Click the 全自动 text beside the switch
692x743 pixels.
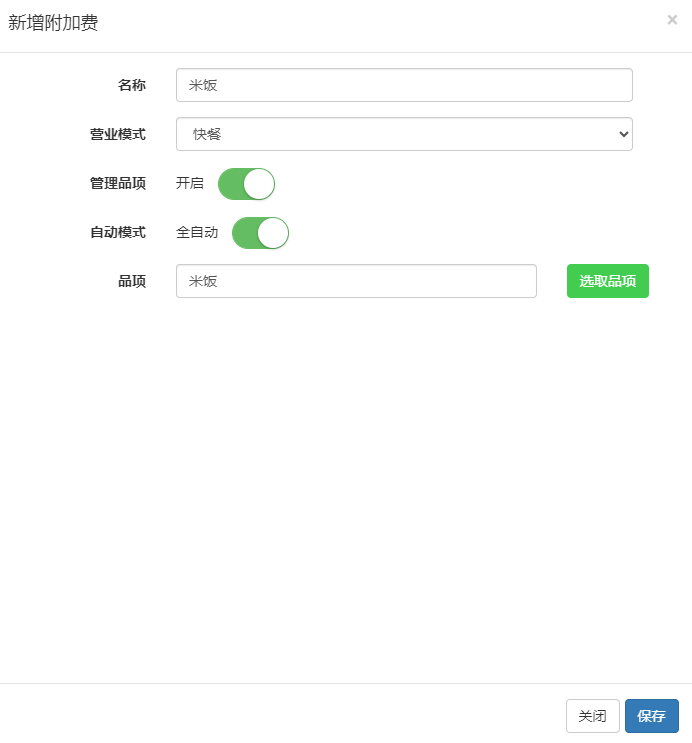[x=197, y=233]
